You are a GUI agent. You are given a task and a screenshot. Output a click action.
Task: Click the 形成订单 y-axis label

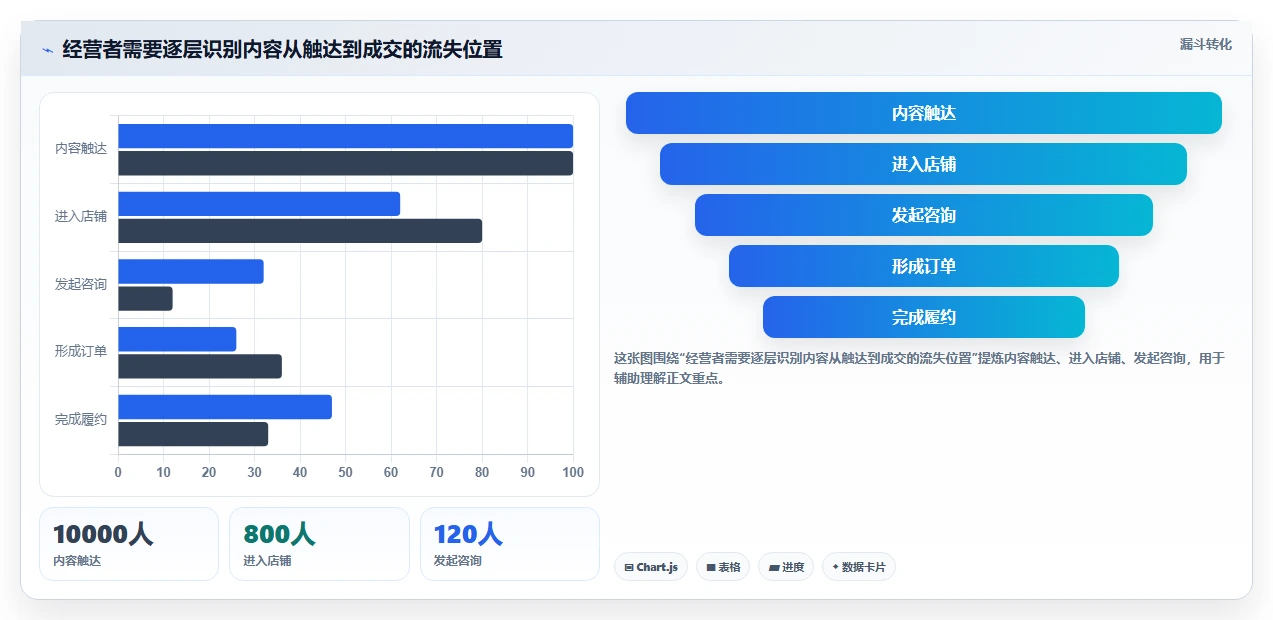(81, 351)
